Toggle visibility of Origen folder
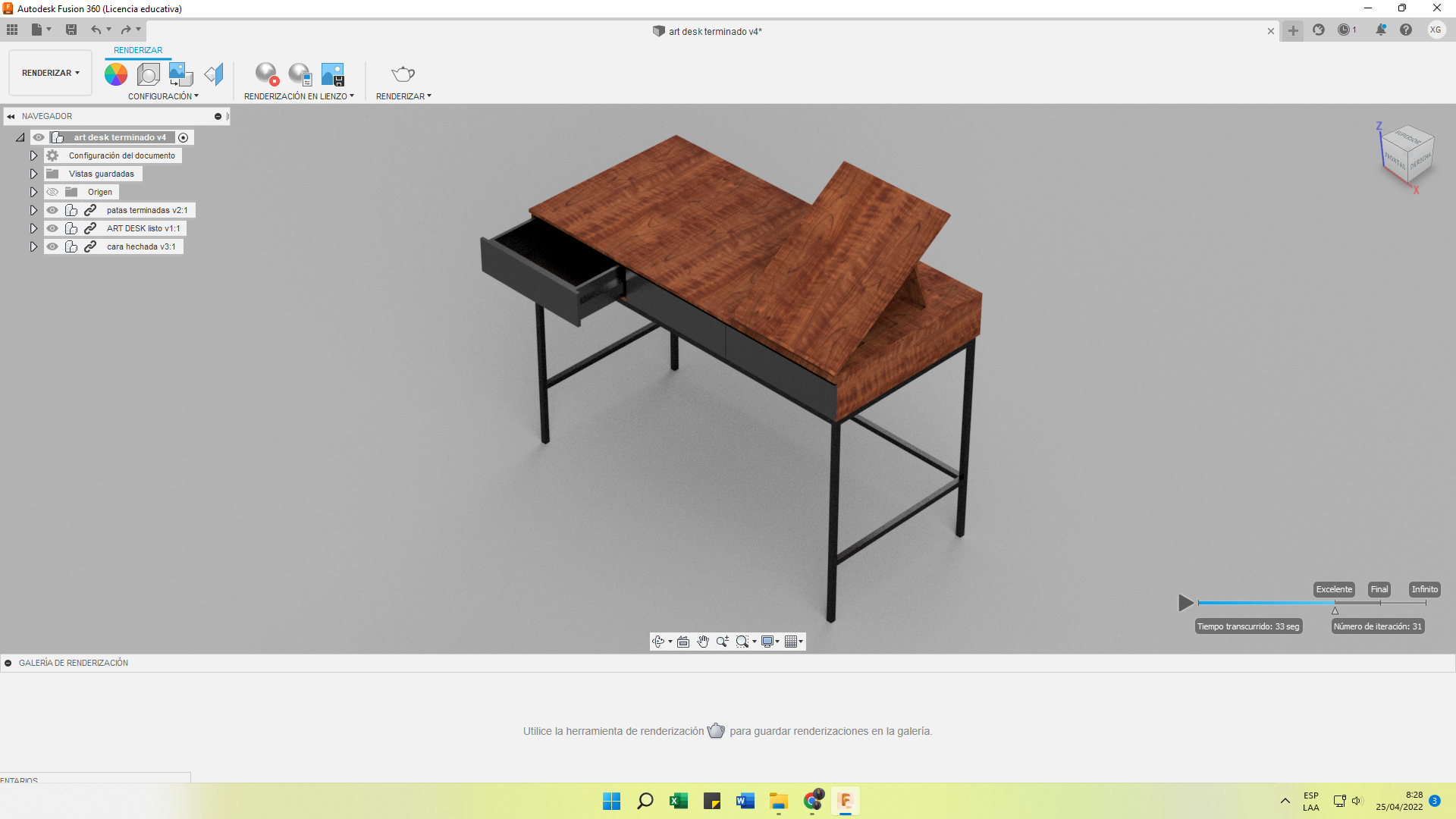Screen dimensions: 1456x819 point(52,192)
